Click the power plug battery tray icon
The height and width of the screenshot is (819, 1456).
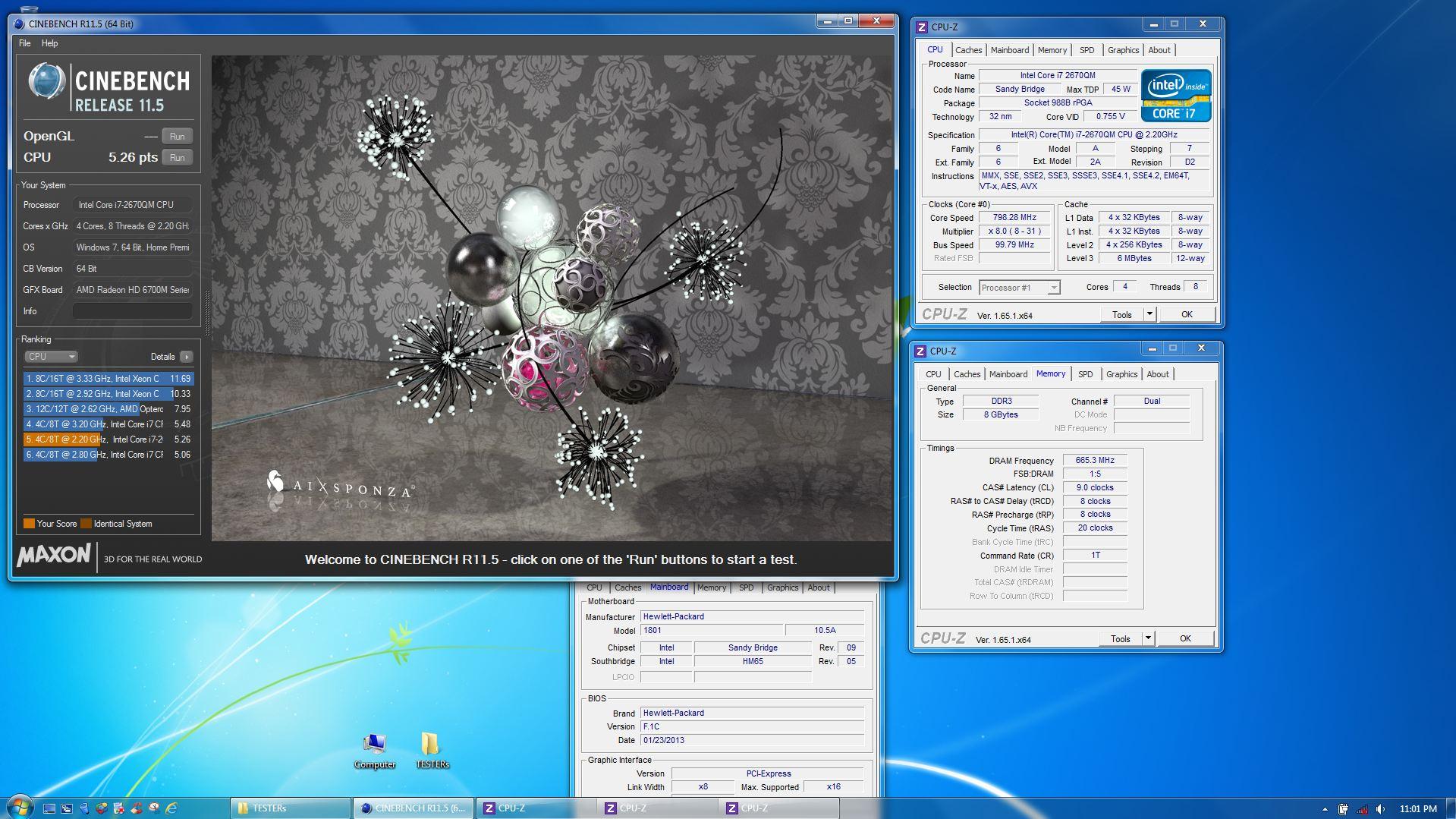(x=1343, y=809)
